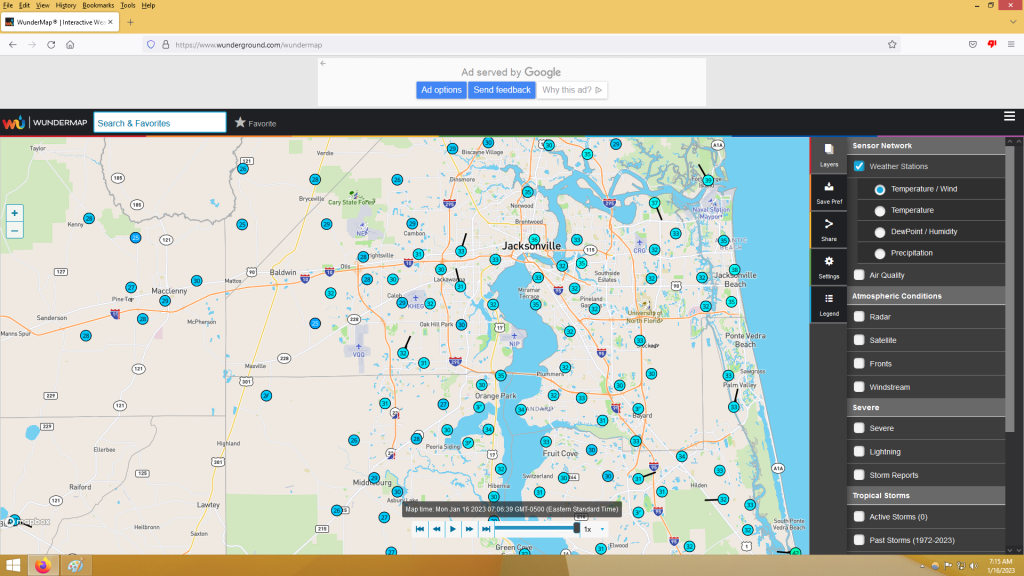Viewport: 1024px width, 576px height.
Task: Click the Mapbox attribution logo
Action: tap(27, 522)
